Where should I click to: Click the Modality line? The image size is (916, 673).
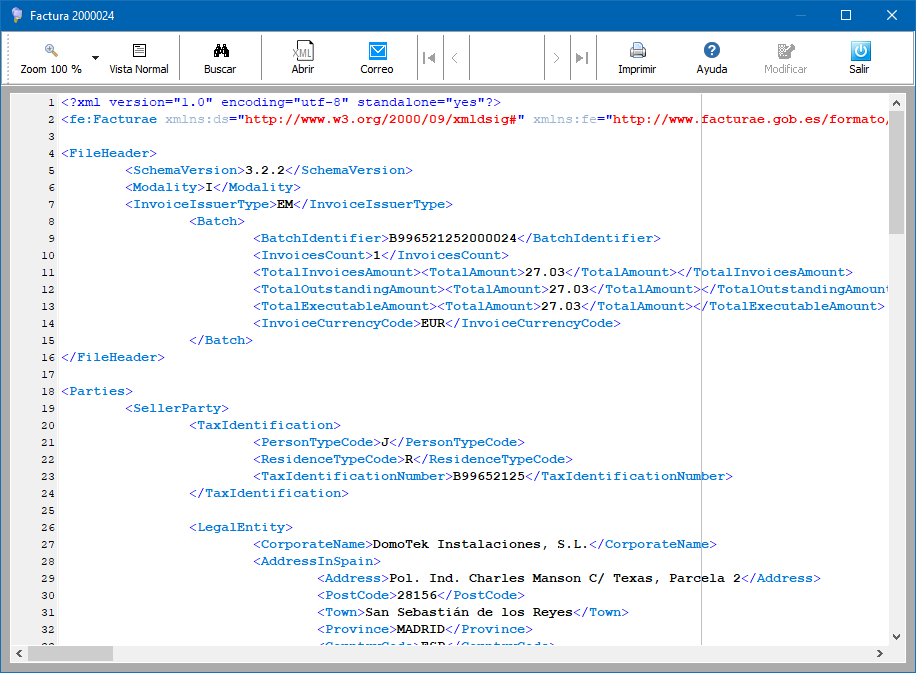pos(213,187)
